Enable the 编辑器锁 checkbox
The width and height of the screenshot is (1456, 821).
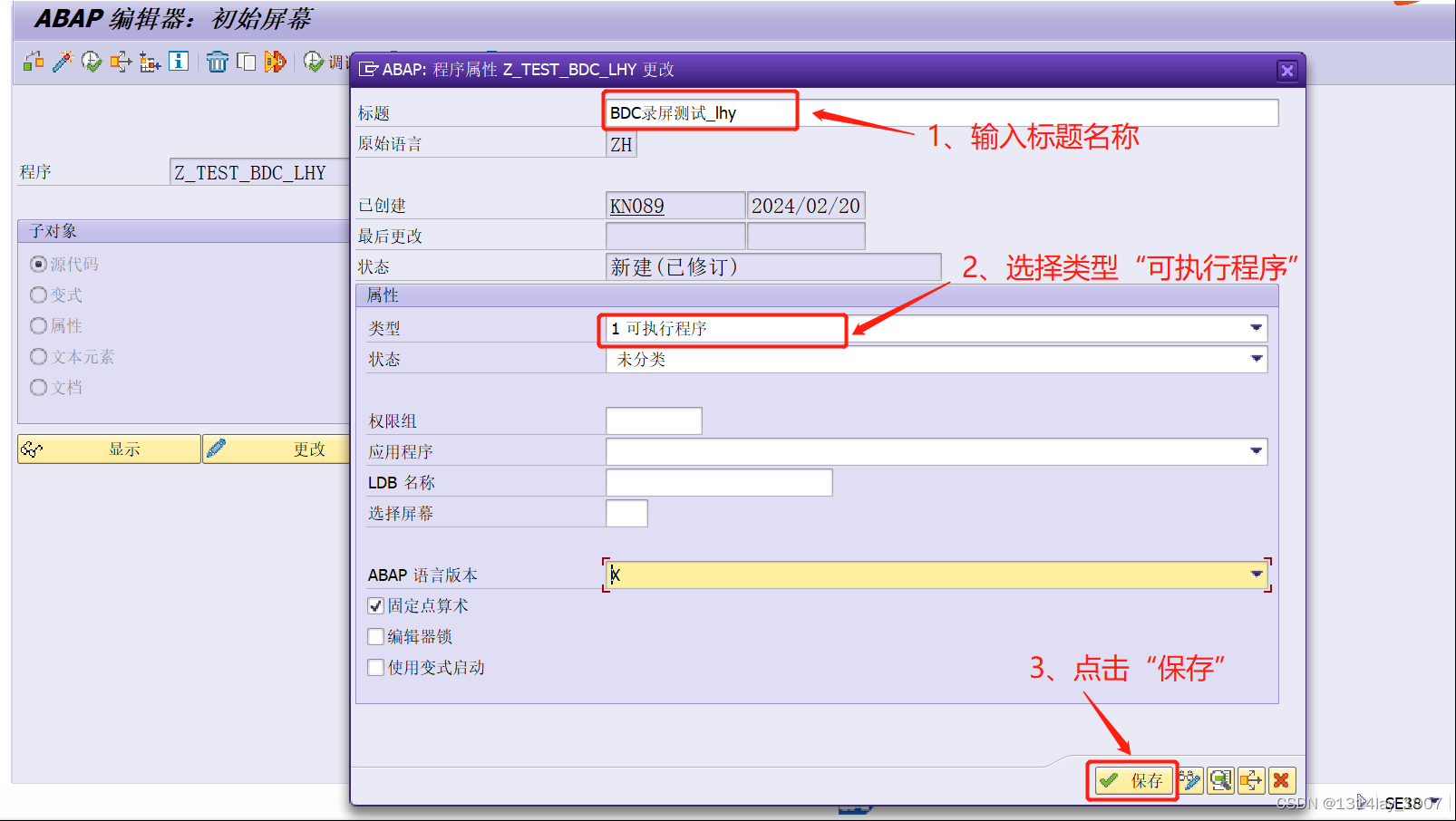click(376, 637)
